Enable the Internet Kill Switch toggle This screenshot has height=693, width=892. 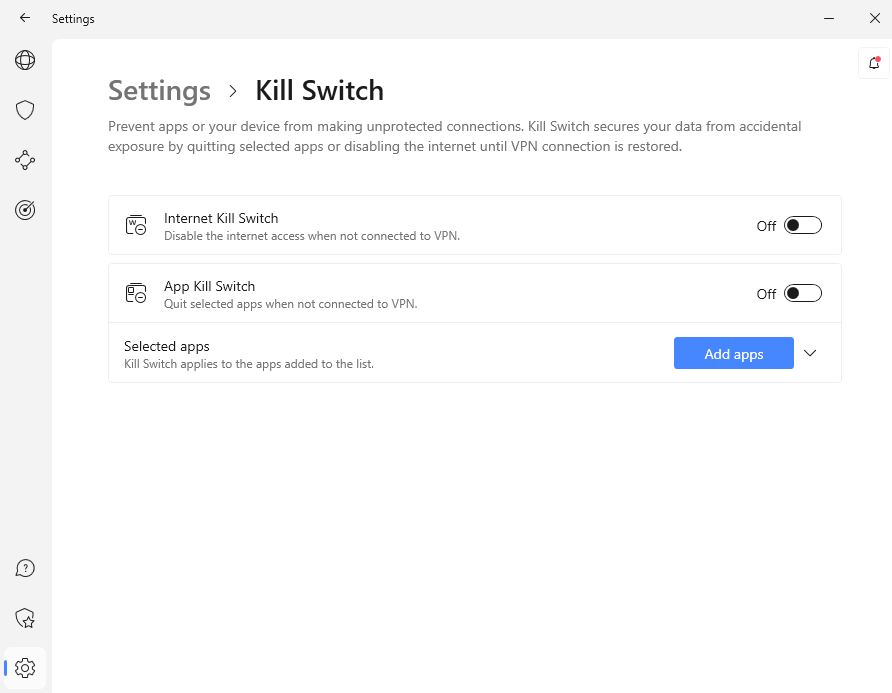pos(803,226)
